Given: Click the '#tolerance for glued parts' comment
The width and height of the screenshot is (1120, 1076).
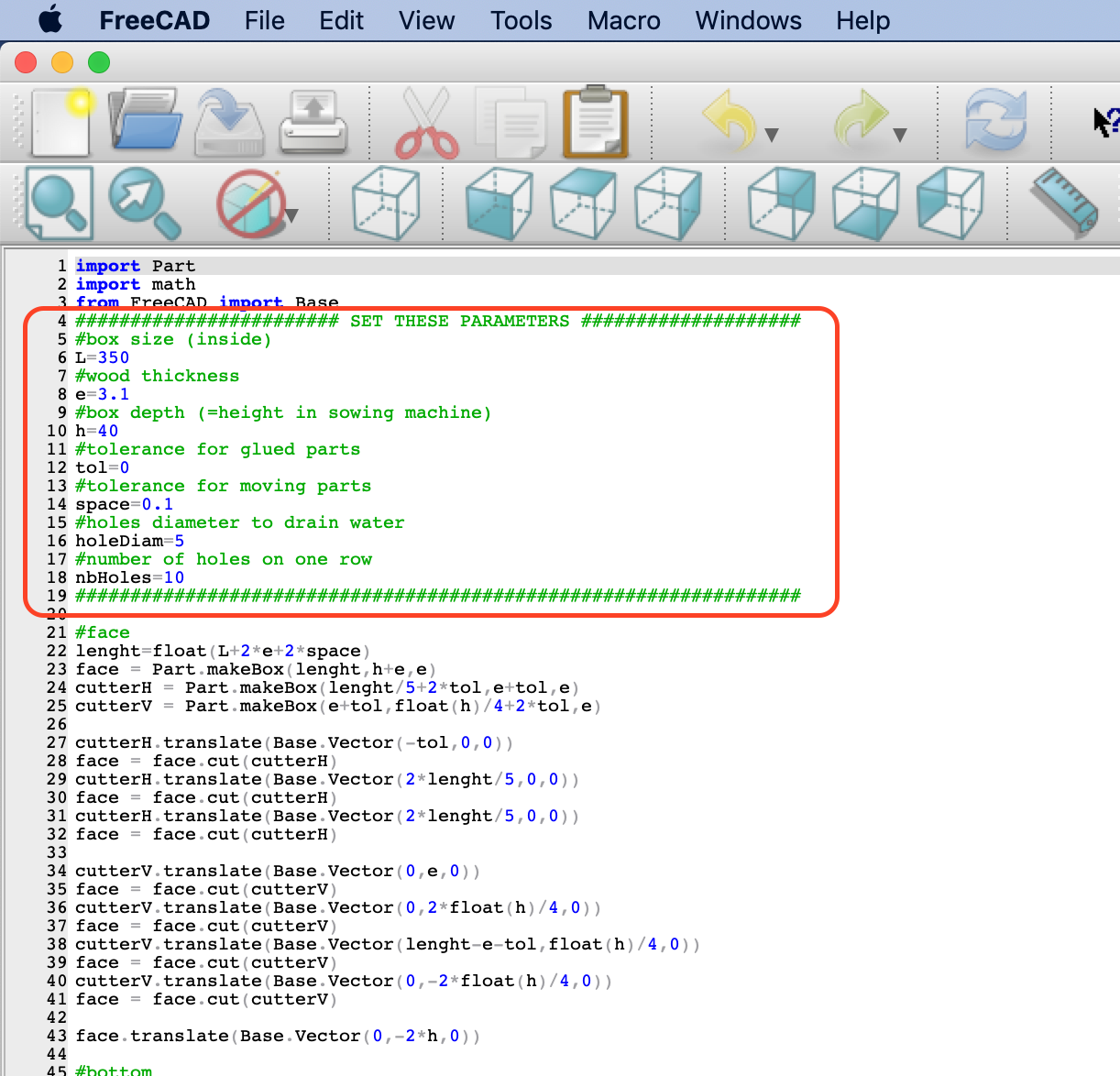Looking at the screenshot, I should tap(218, 449).
